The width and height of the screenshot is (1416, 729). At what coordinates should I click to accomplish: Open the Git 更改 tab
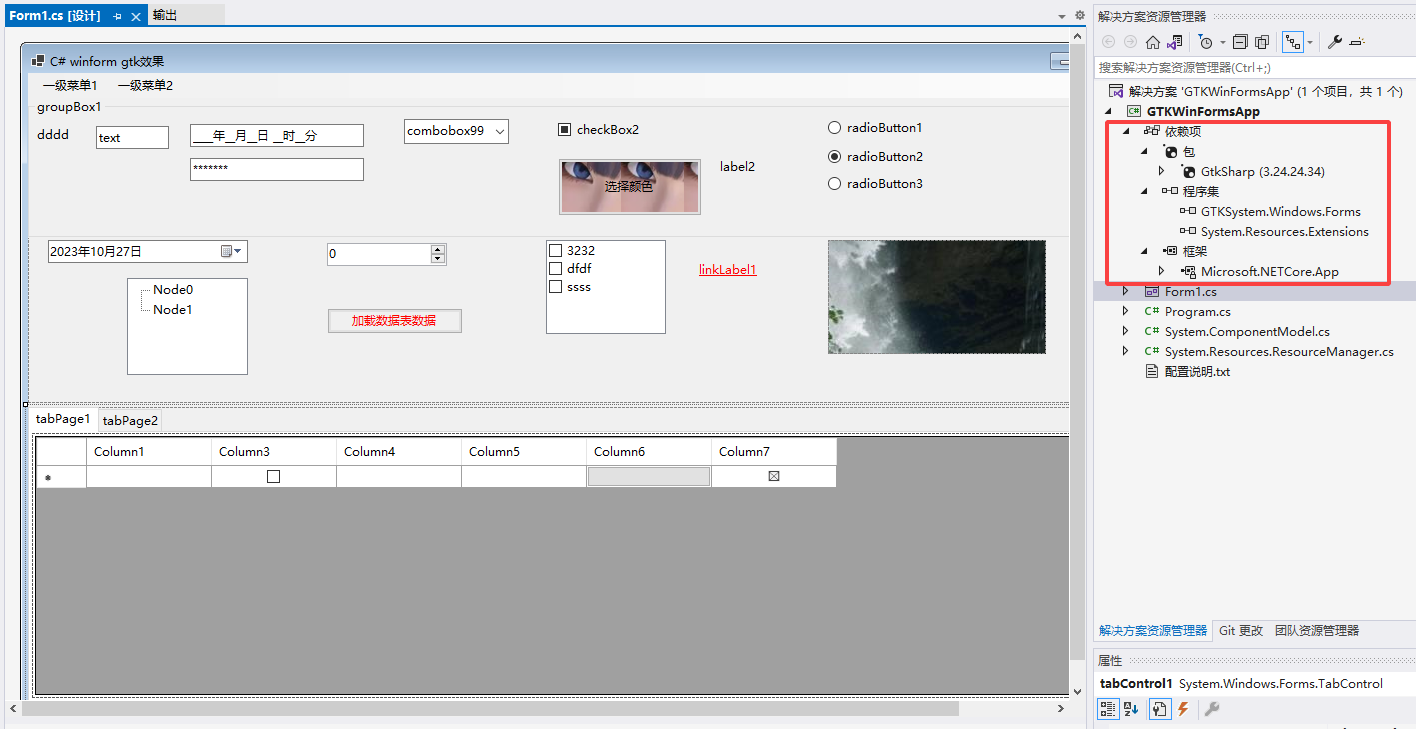point(1241,631)
